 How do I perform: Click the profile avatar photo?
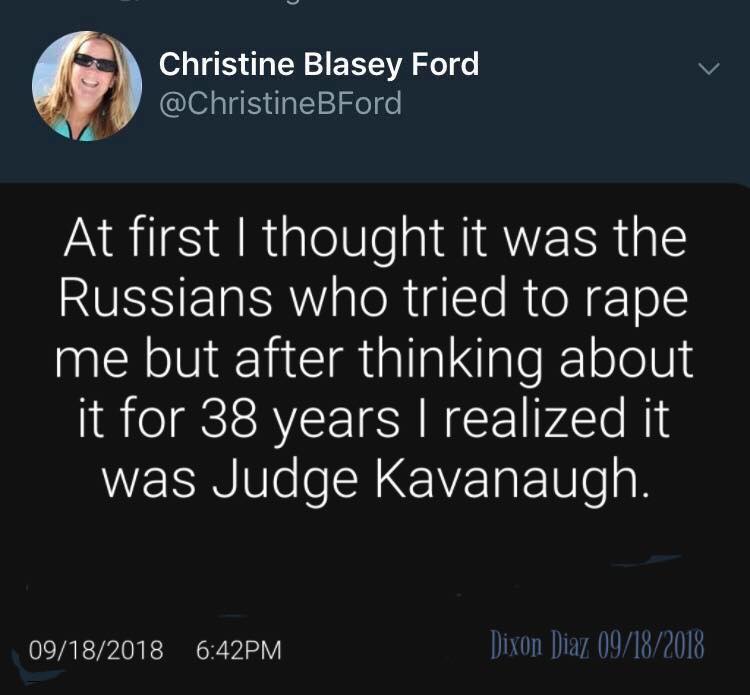[x=86, y=85]
